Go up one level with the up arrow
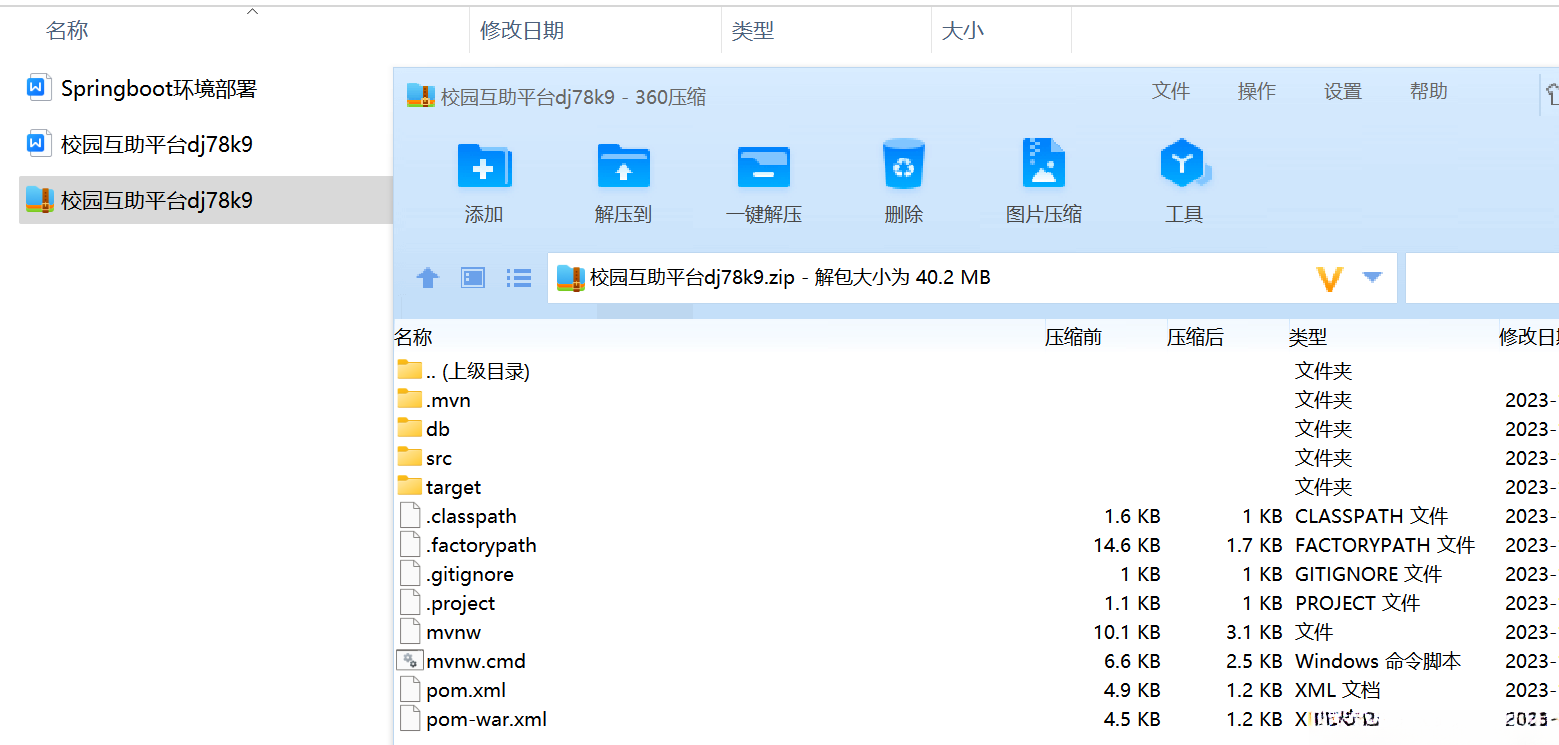The image size is (1559, 745). [428, 278]
